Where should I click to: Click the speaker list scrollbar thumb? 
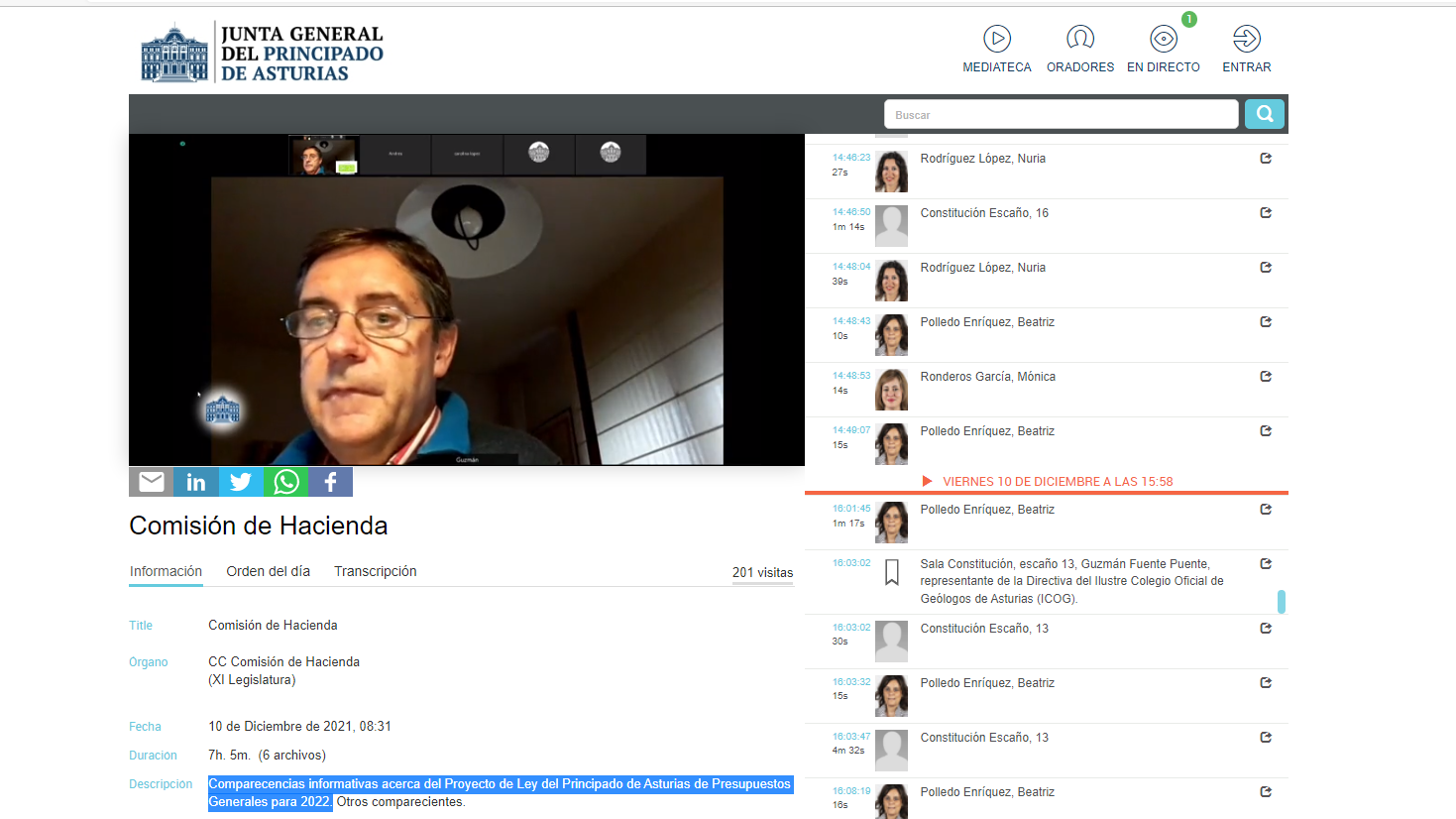tap(1282, 602)
